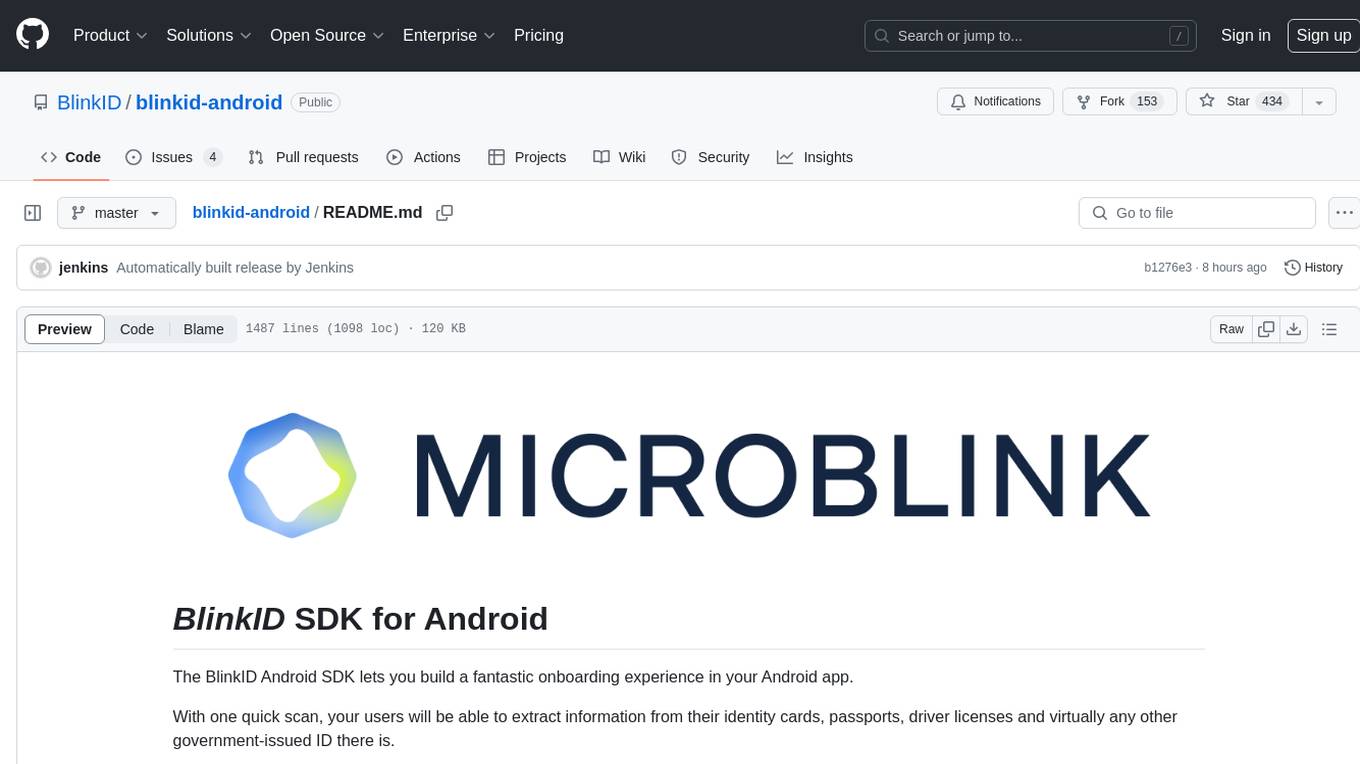Switch to the Security tab

point(710,157)
